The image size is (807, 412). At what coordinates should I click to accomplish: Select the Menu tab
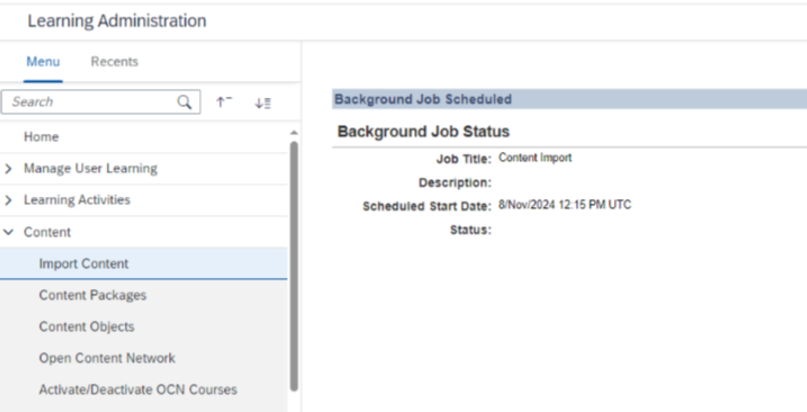click(x=43, y=62)
